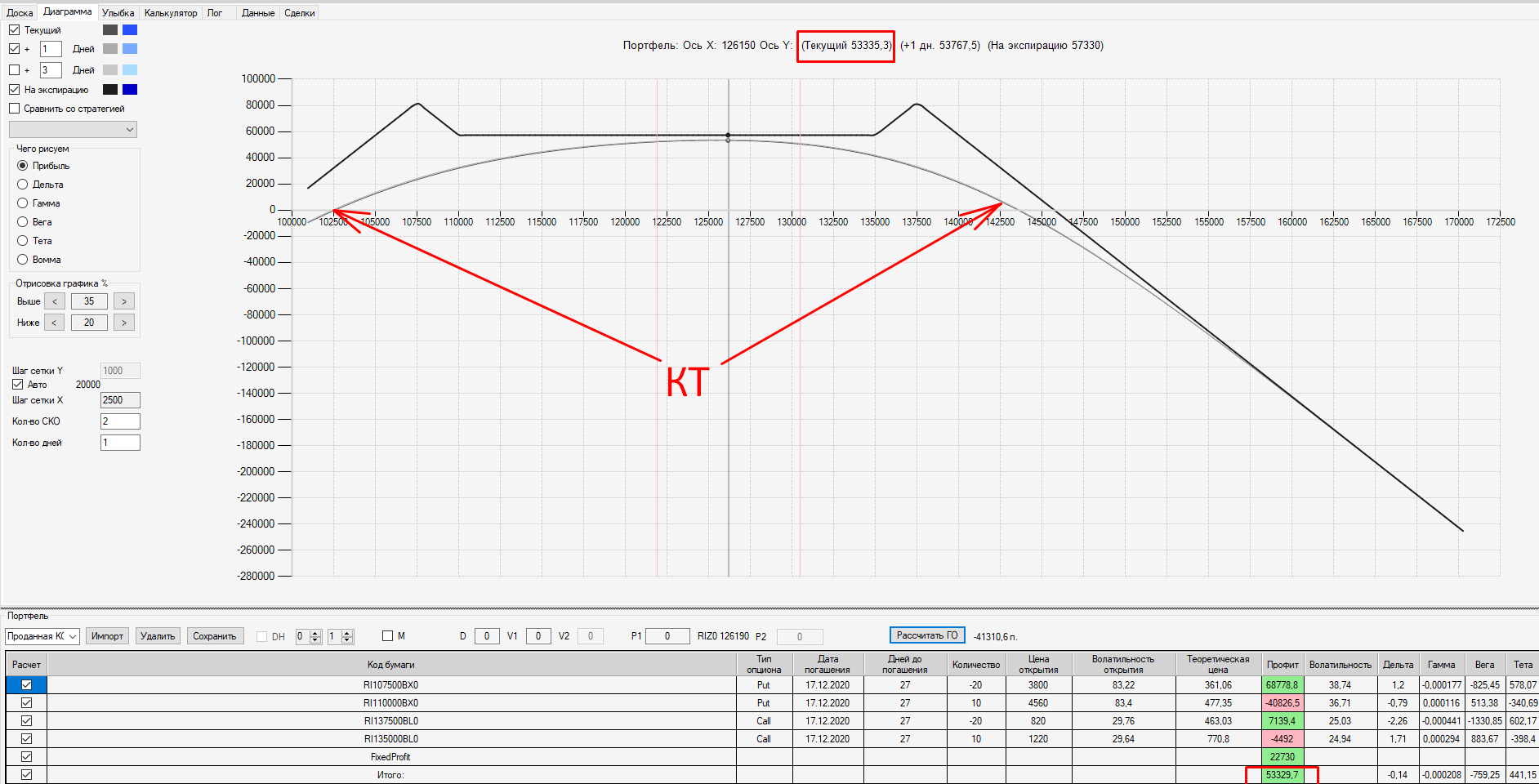Check the row checkbox for RI107500BX0
1539x784 pixels.
pos(26,685)
